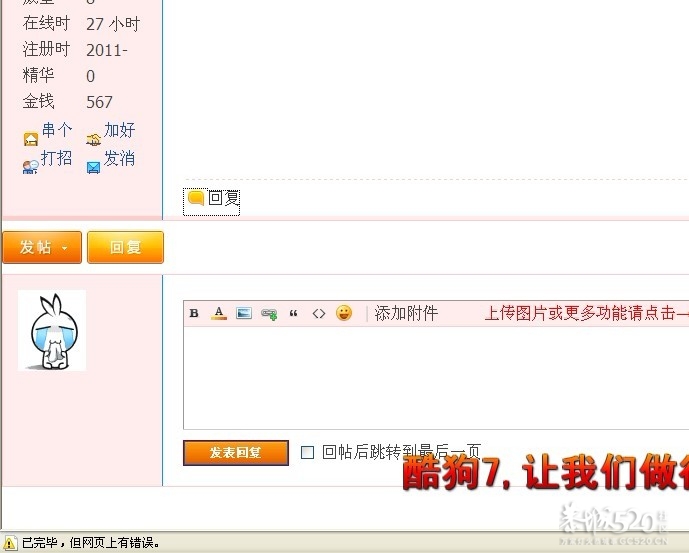The image size is (689, 553).
Task: Click the 串个 house icon
Action: [x=31, y=139]
